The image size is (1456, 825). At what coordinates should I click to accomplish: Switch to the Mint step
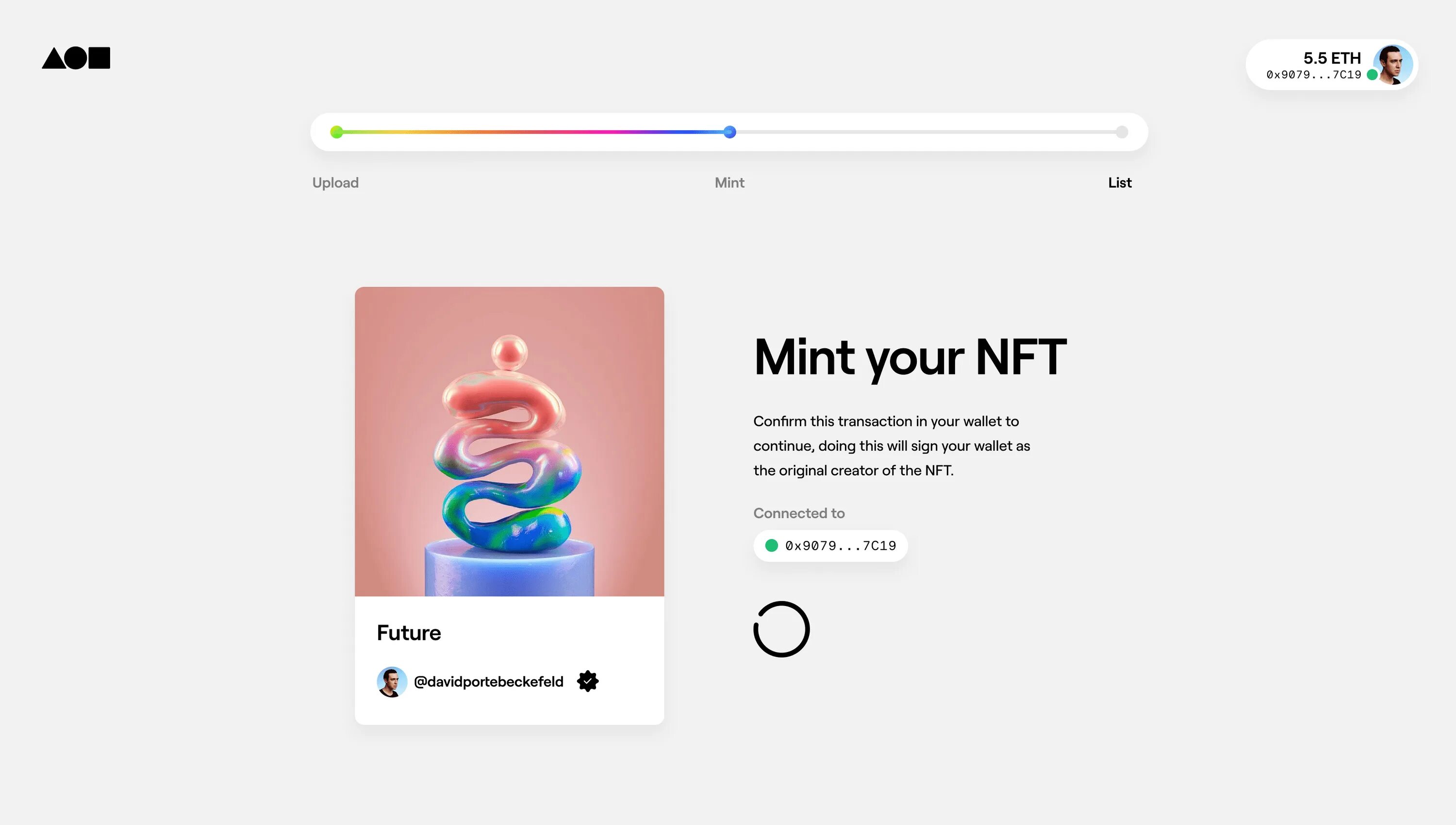pyautogui.click(x=729, y=183)
